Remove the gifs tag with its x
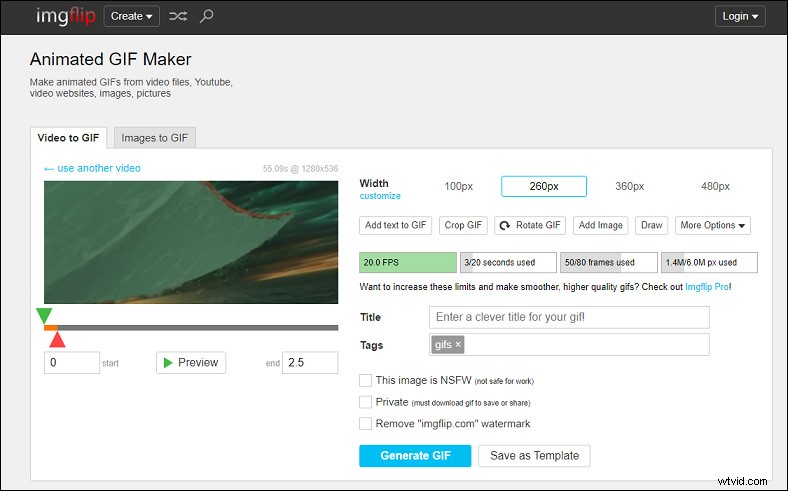This screenshot has height=491, width=788. tap(458, 344)
